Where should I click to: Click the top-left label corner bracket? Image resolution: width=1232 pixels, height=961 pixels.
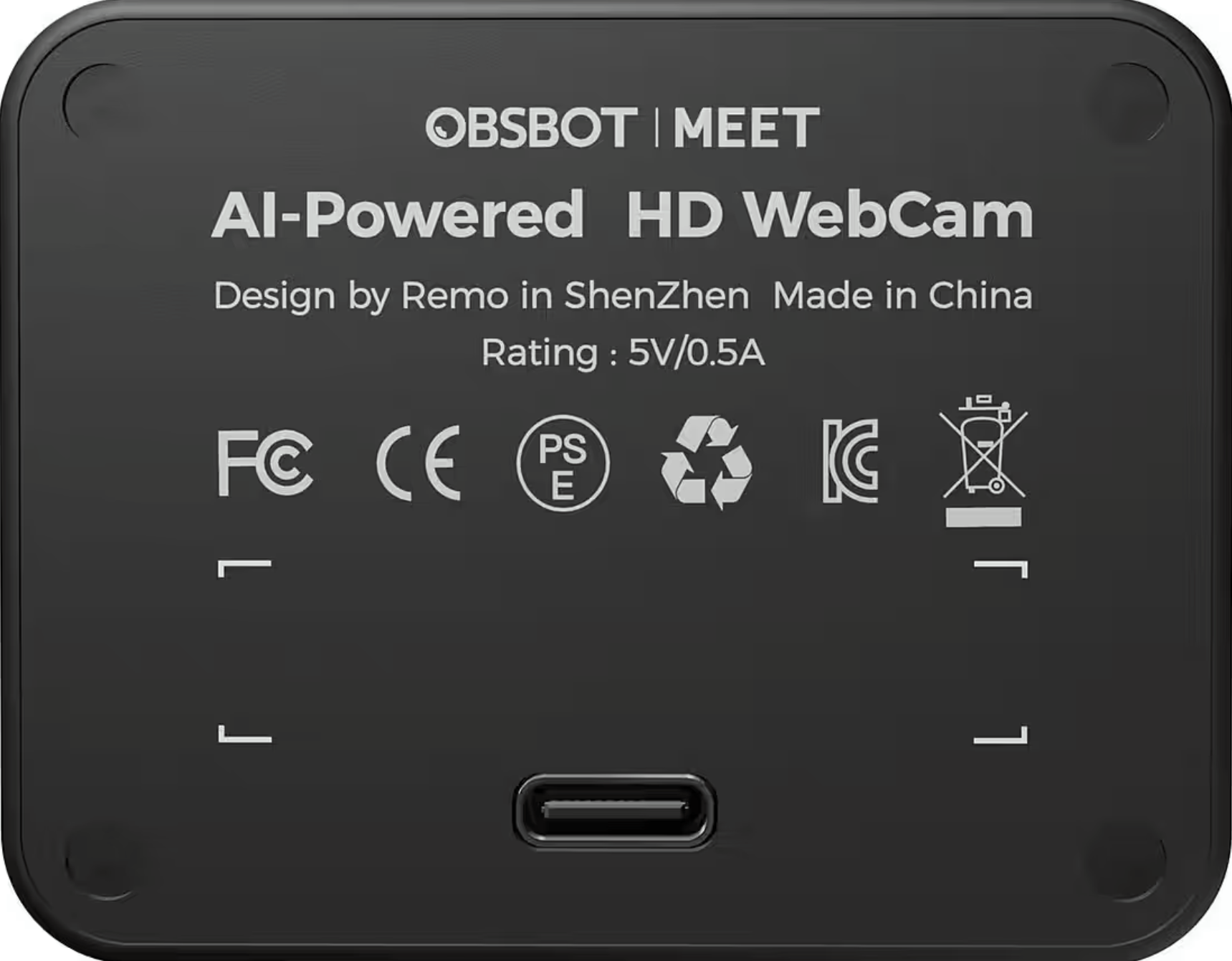click(244, 569)
